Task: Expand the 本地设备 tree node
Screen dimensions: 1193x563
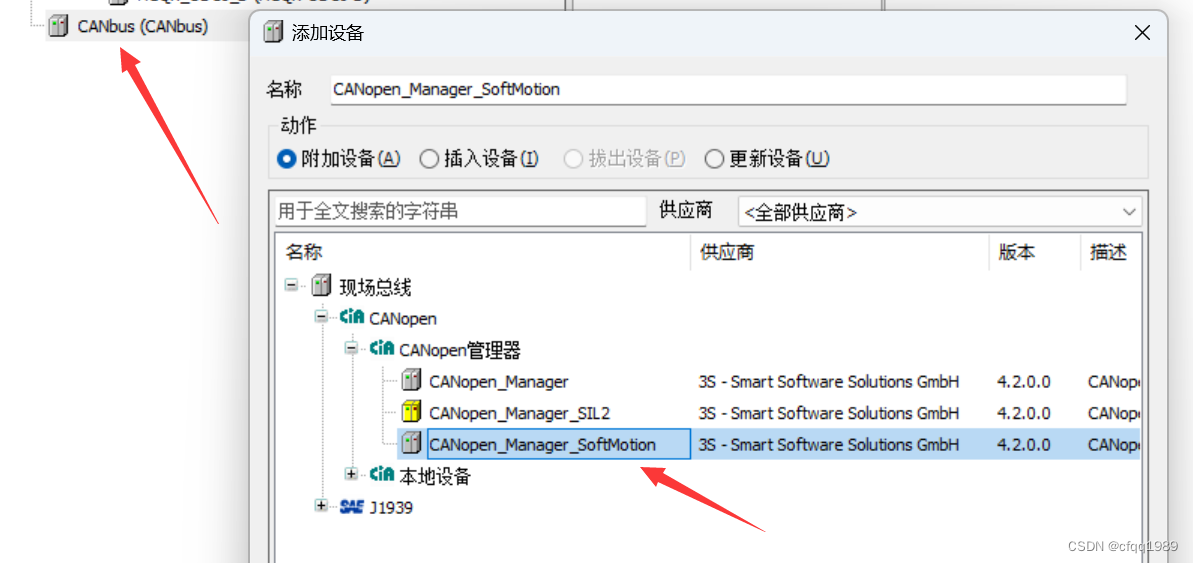Action: [351, 474]
